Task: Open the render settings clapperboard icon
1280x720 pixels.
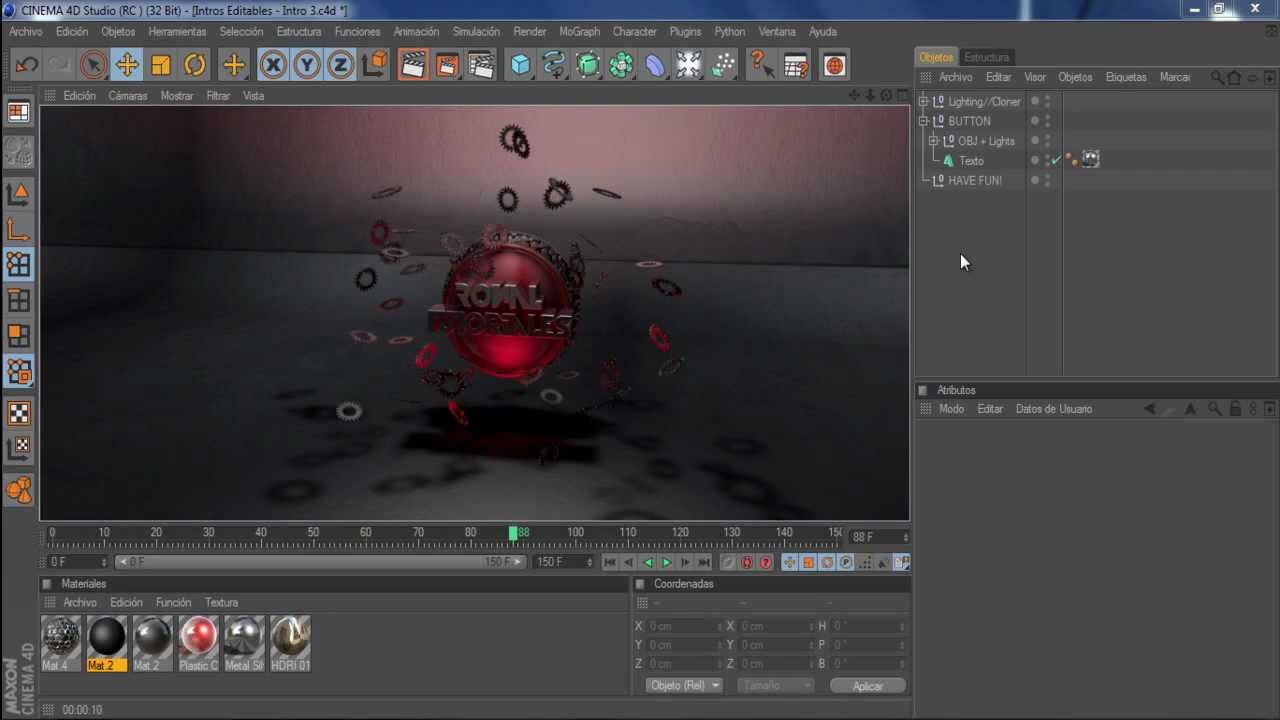Action: (481, 66)
